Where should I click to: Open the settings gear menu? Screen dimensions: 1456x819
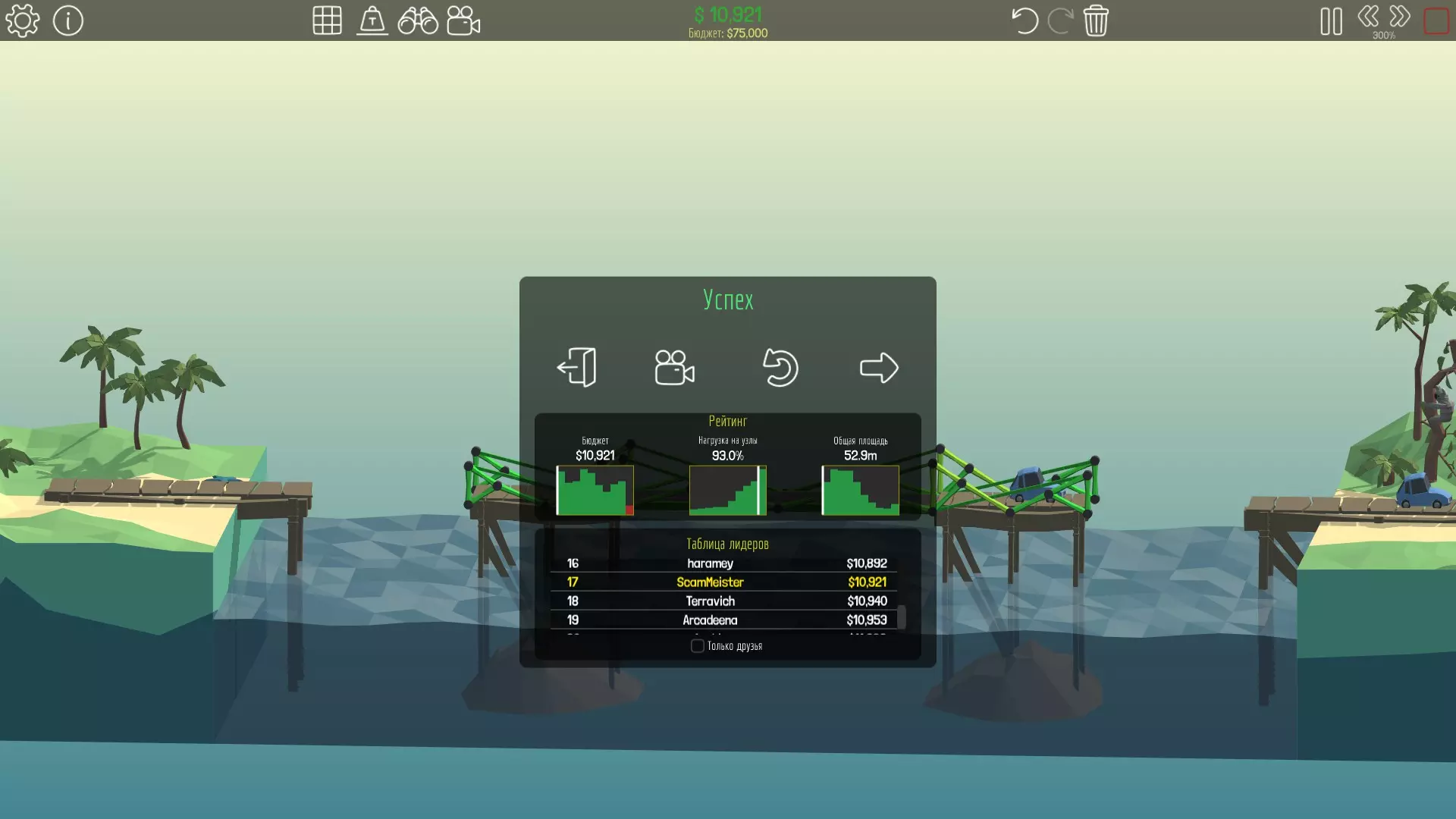pos(23,20)
